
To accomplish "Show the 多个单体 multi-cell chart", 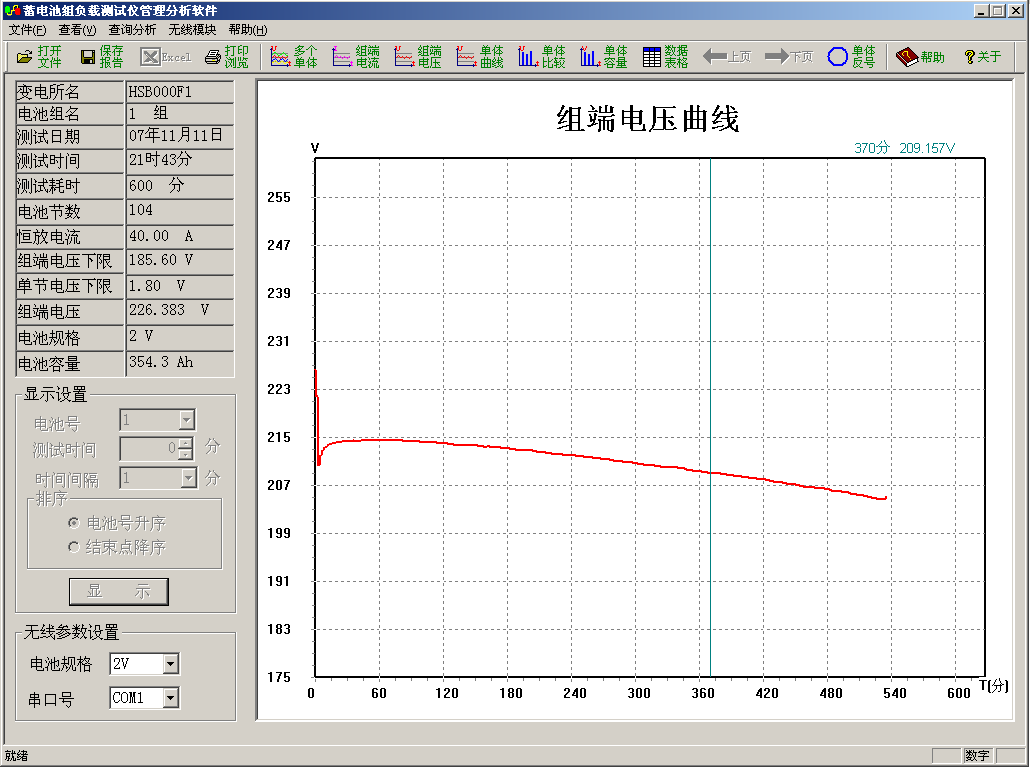I will coord(294,57).
